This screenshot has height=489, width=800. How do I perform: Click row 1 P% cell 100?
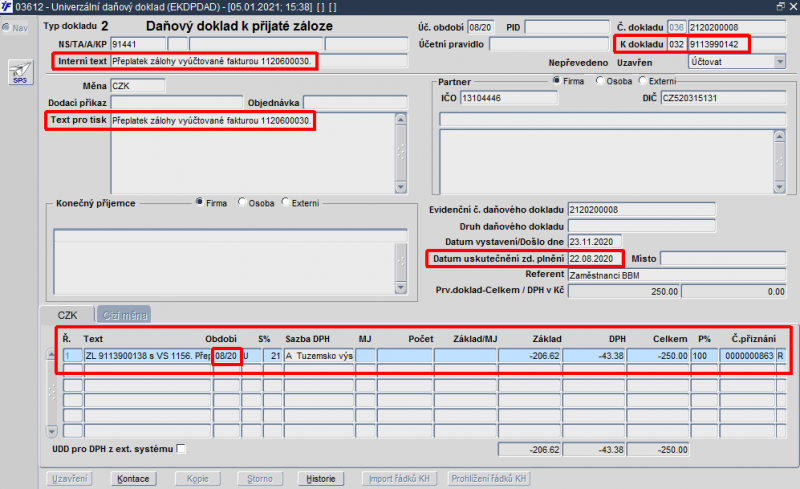tap(704, 355)
